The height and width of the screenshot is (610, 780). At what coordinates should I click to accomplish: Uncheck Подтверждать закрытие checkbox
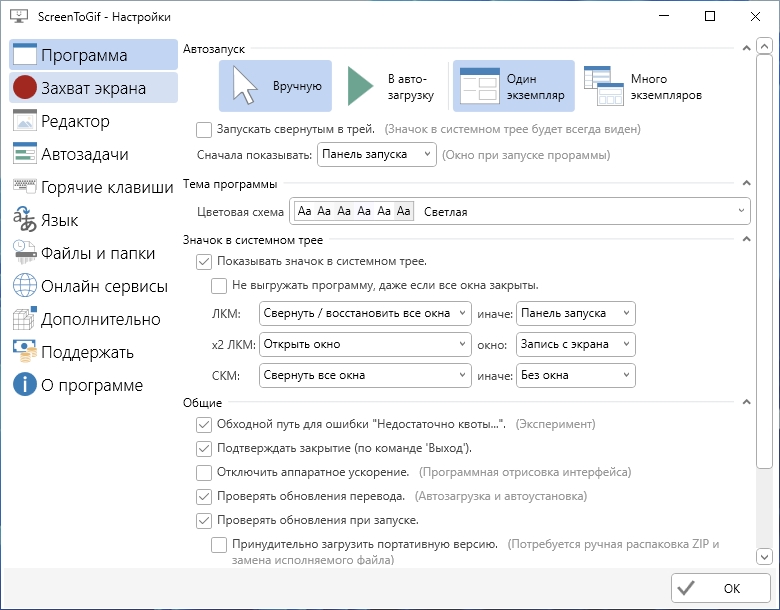click(x=204, y=449)
